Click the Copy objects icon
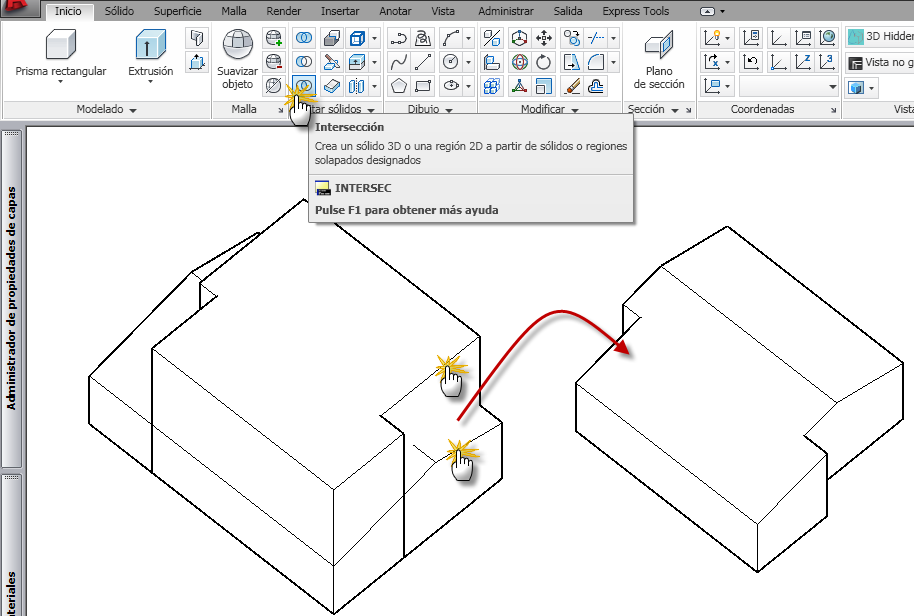Viewport: 914px width, 616px height. coord(572,38)
